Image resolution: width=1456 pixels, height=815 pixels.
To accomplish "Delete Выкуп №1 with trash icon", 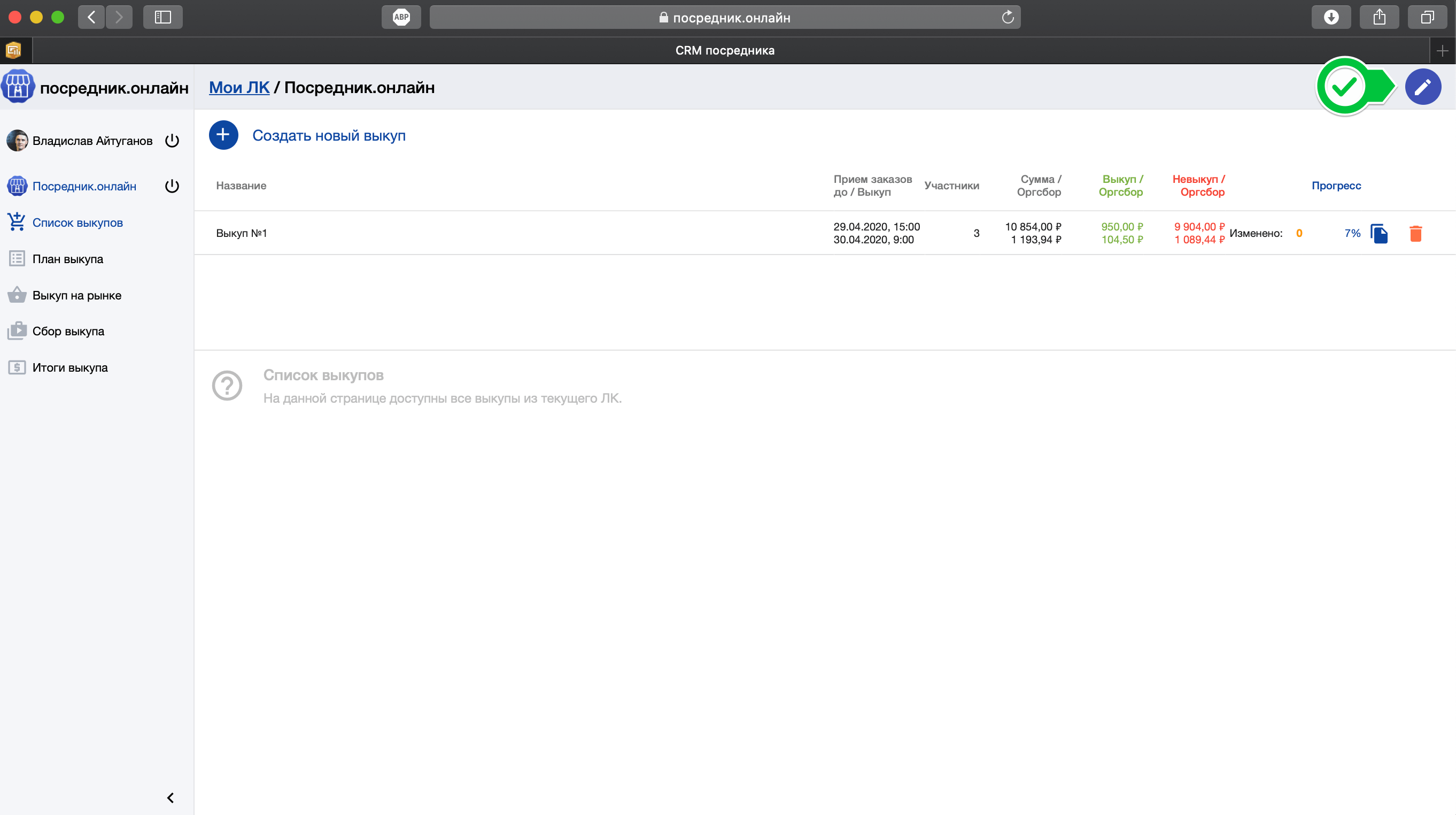I will point(1415,234).
